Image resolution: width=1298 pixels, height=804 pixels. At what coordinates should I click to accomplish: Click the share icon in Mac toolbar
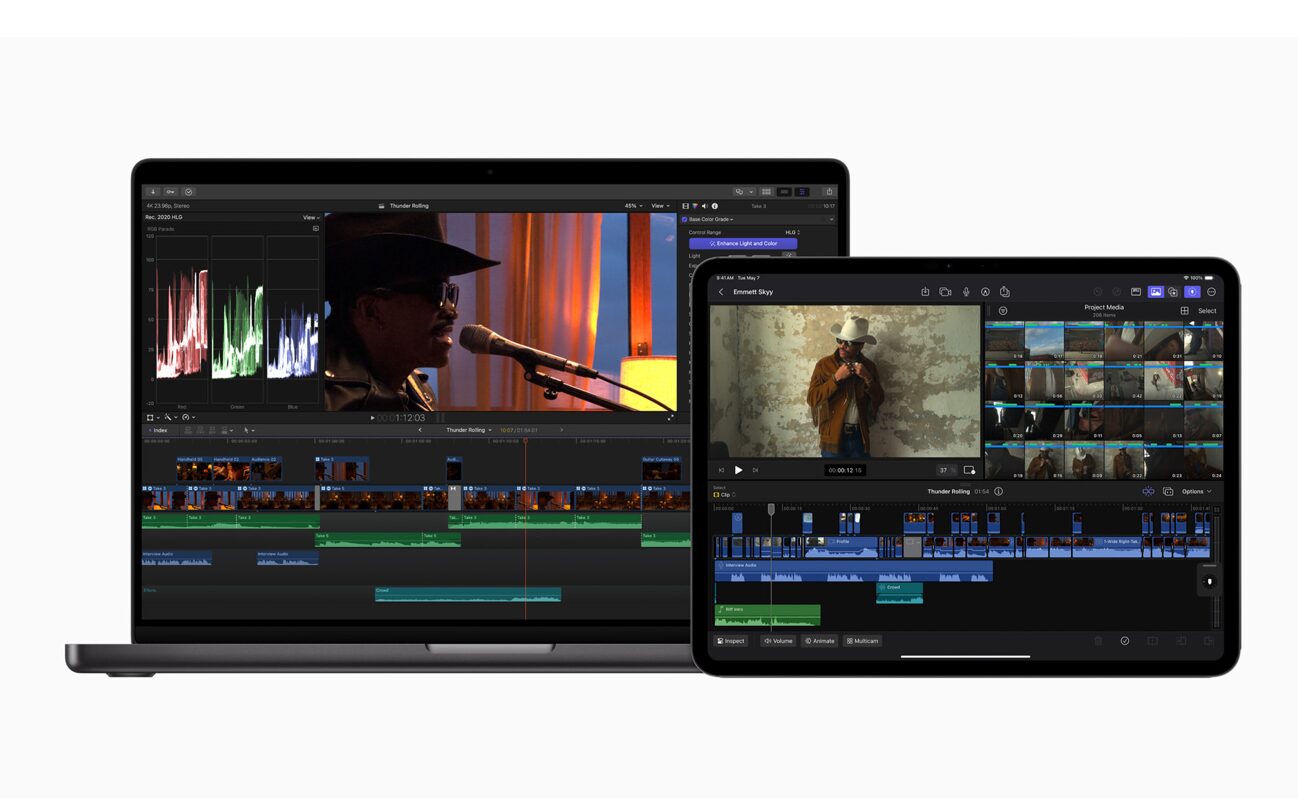(829, 191)
